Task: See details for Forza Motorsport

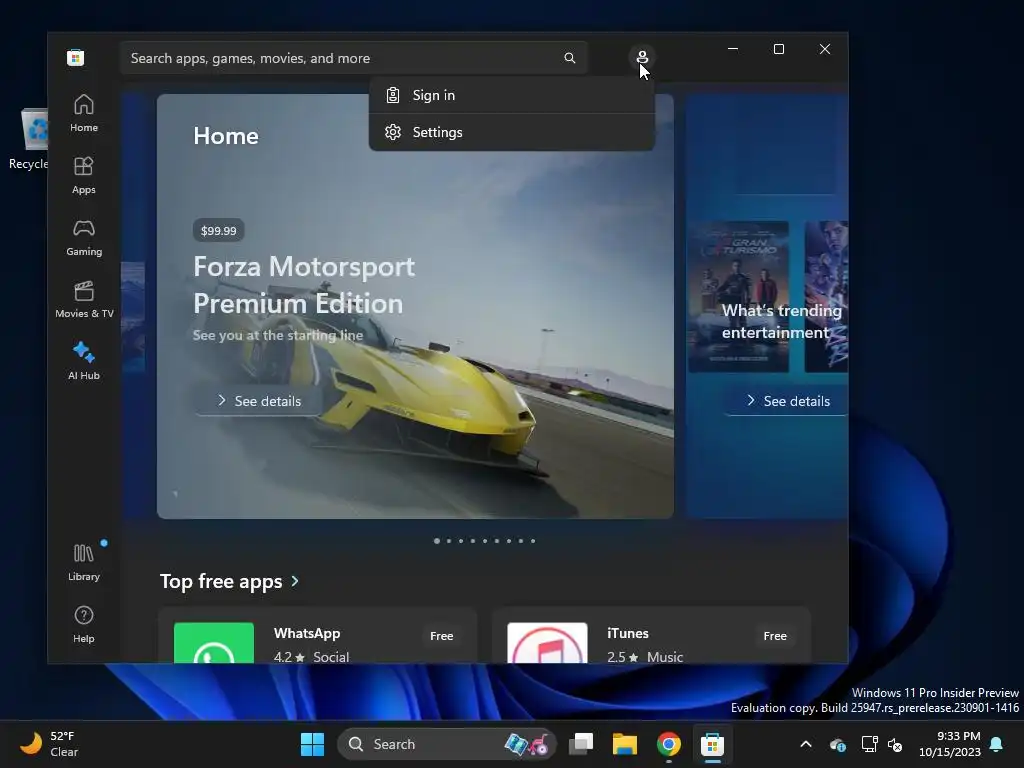Action: point(259,401)
